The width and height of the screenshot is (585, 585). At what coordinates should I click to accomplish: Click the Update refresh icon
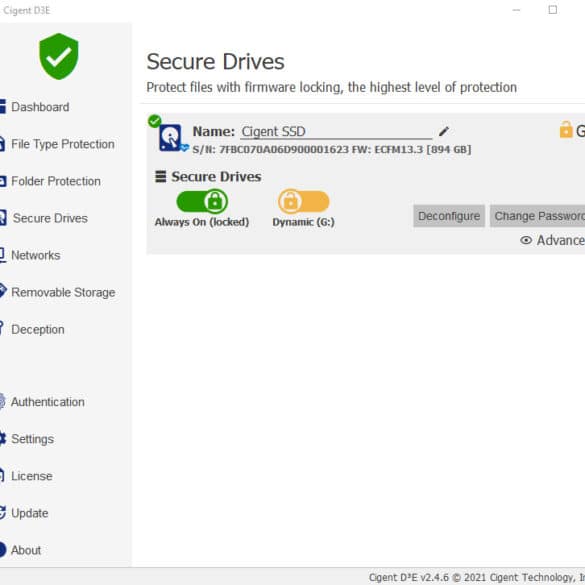(3, 513)
